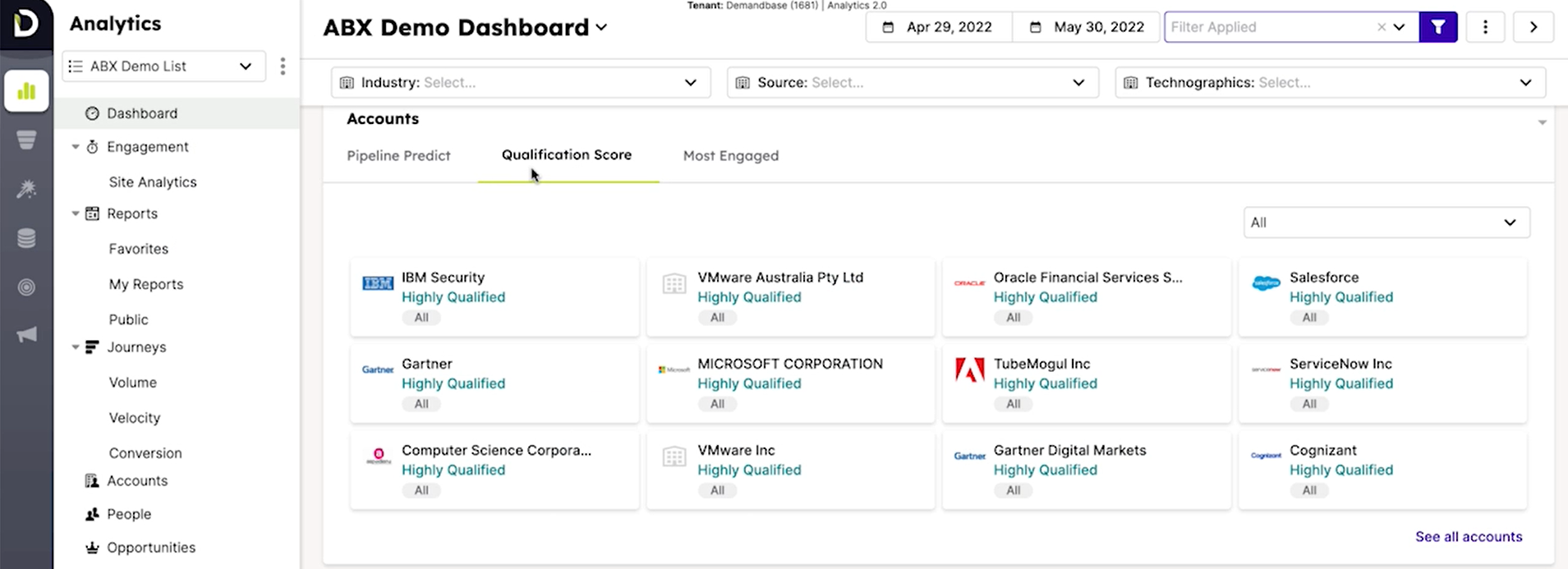The width and height of the screenshot is (1568, 569).
Task: Click the funnel icon in left rail
Action: tap(26, 140)
